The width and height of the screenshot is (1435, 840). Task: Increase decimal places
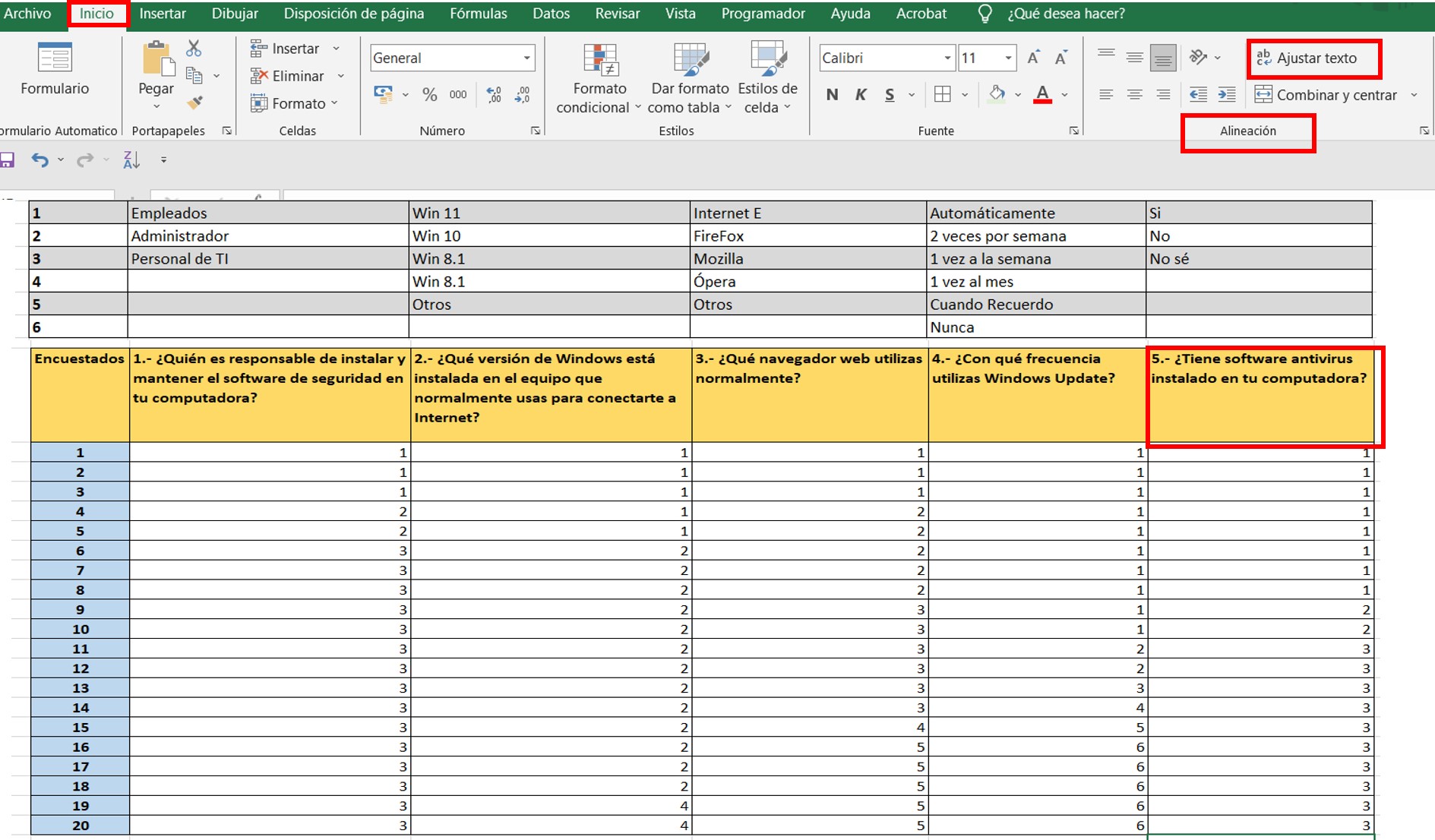494,95
